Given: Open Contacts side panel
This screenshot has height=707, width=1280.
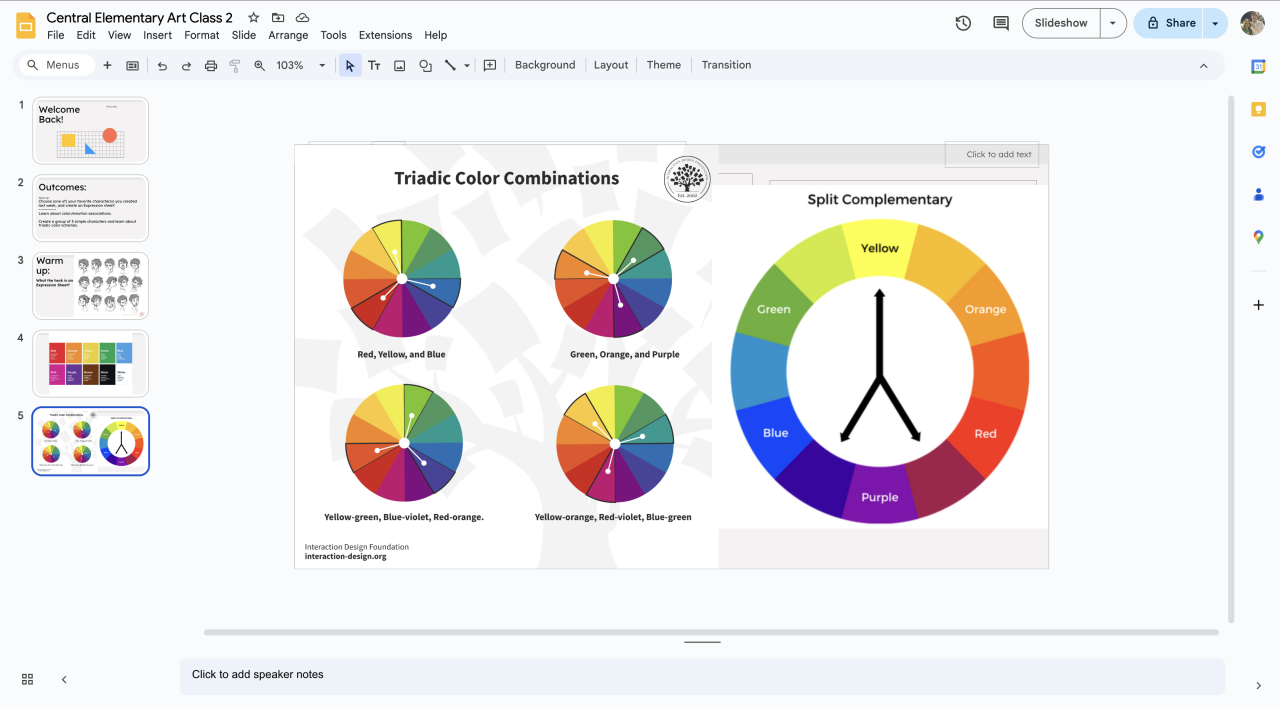Looking at the screenshot, I should [1259, 194].
